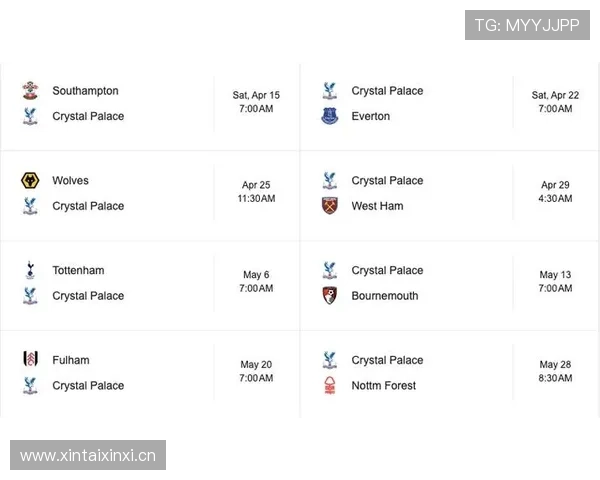The image size is (600, 480).
Task: Select the West Ham team name
Action: (378, 207)
